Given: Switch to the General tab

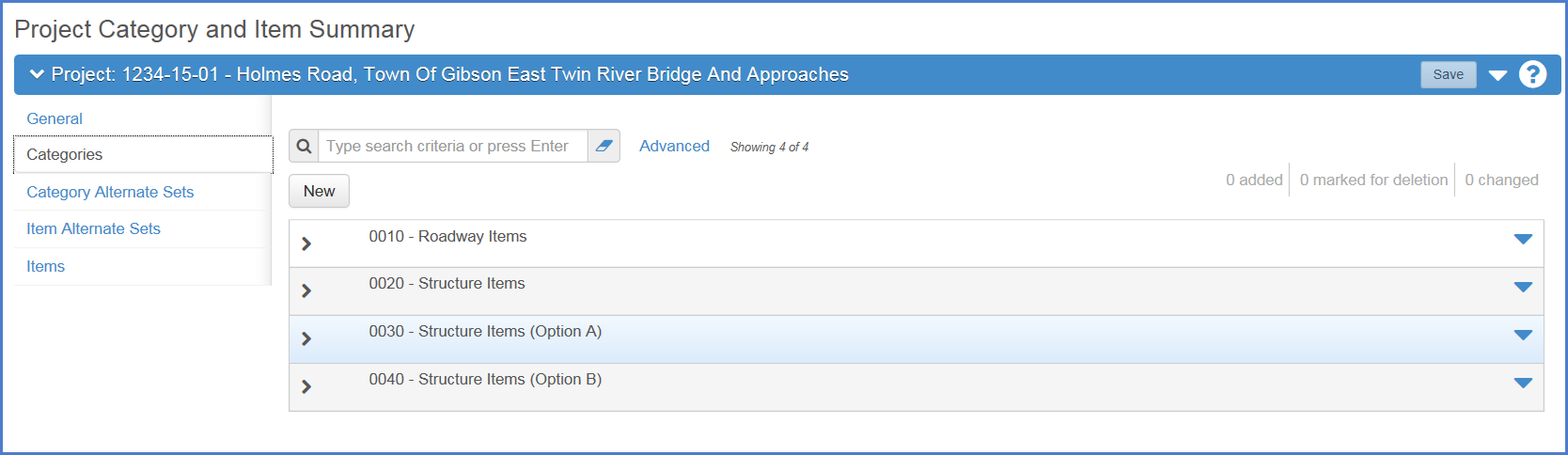Looking at the screenshot, I should tap(55, 118).
